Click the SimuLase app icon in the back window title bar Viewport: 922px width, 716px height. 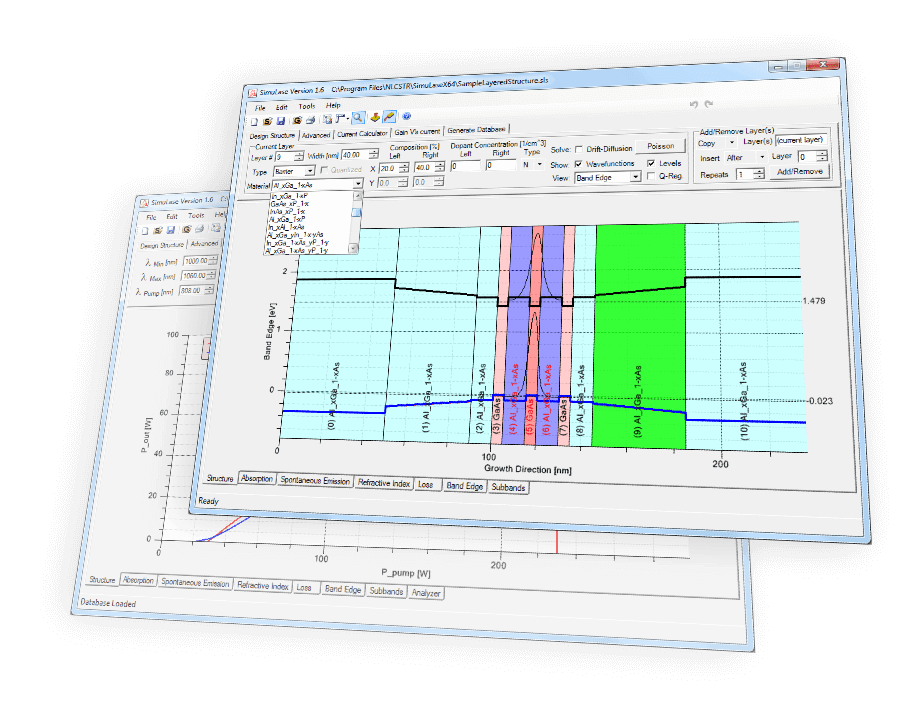pos(144,203)
